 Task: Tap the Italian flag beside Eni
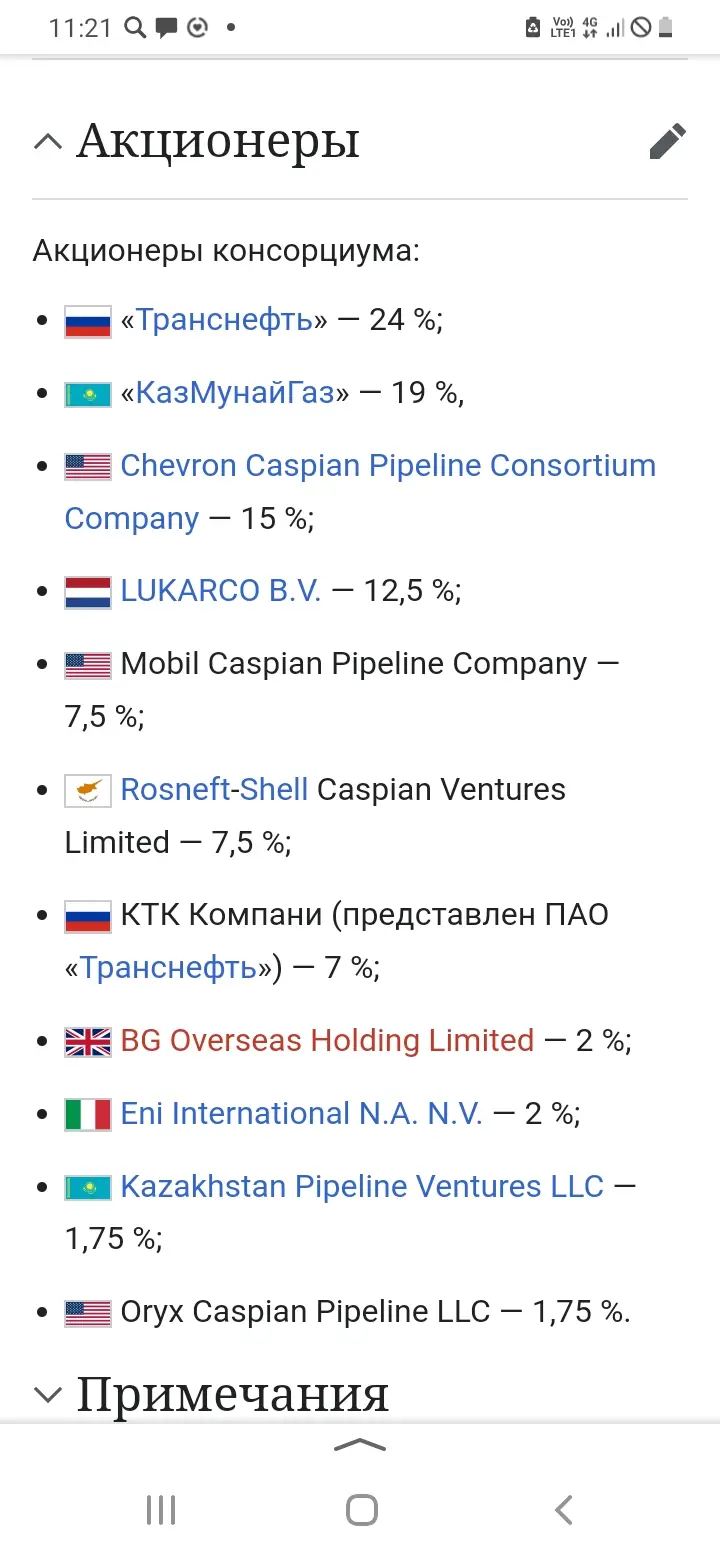coord(88,1115)
